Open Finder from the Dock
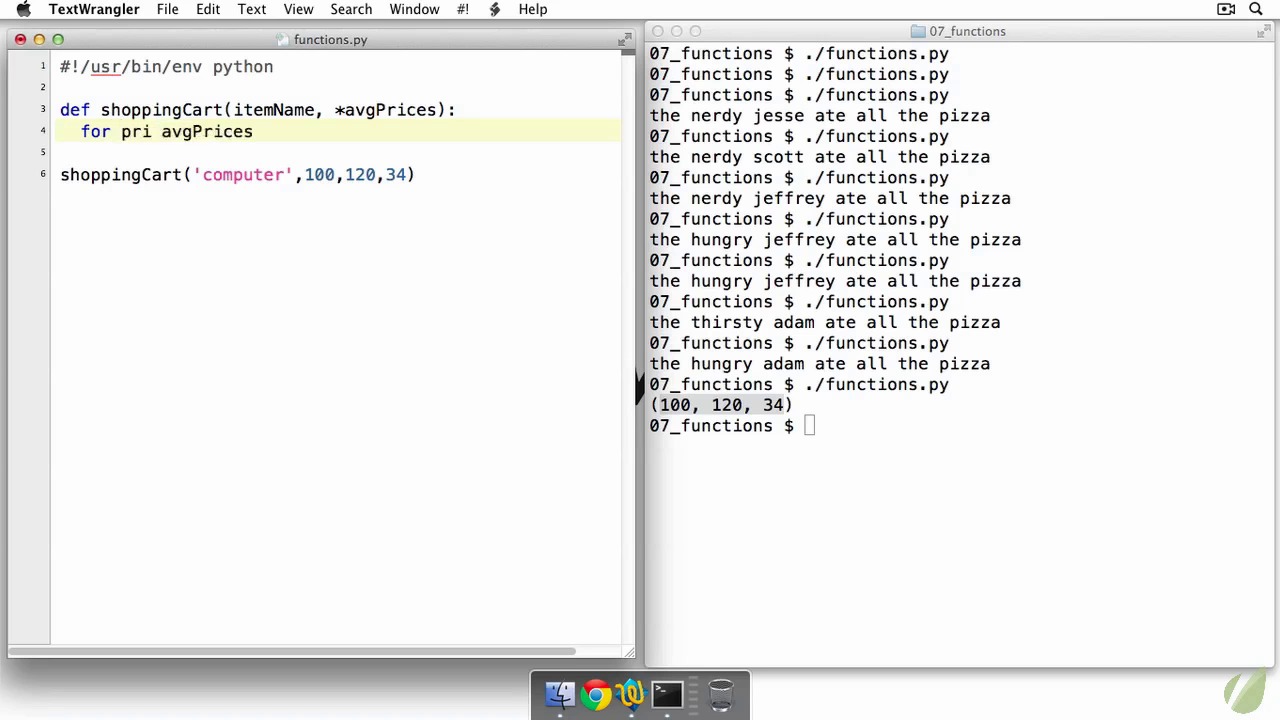The image size is (1280, 720). [560, 694]
